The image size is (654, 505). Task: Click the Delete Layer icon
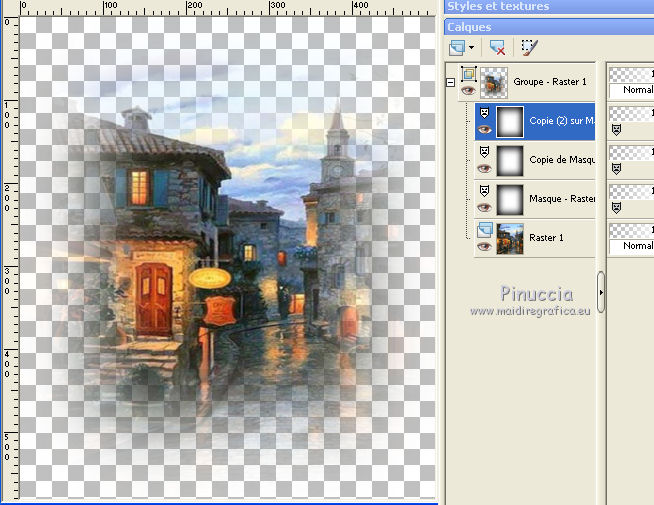pos(497,48)
